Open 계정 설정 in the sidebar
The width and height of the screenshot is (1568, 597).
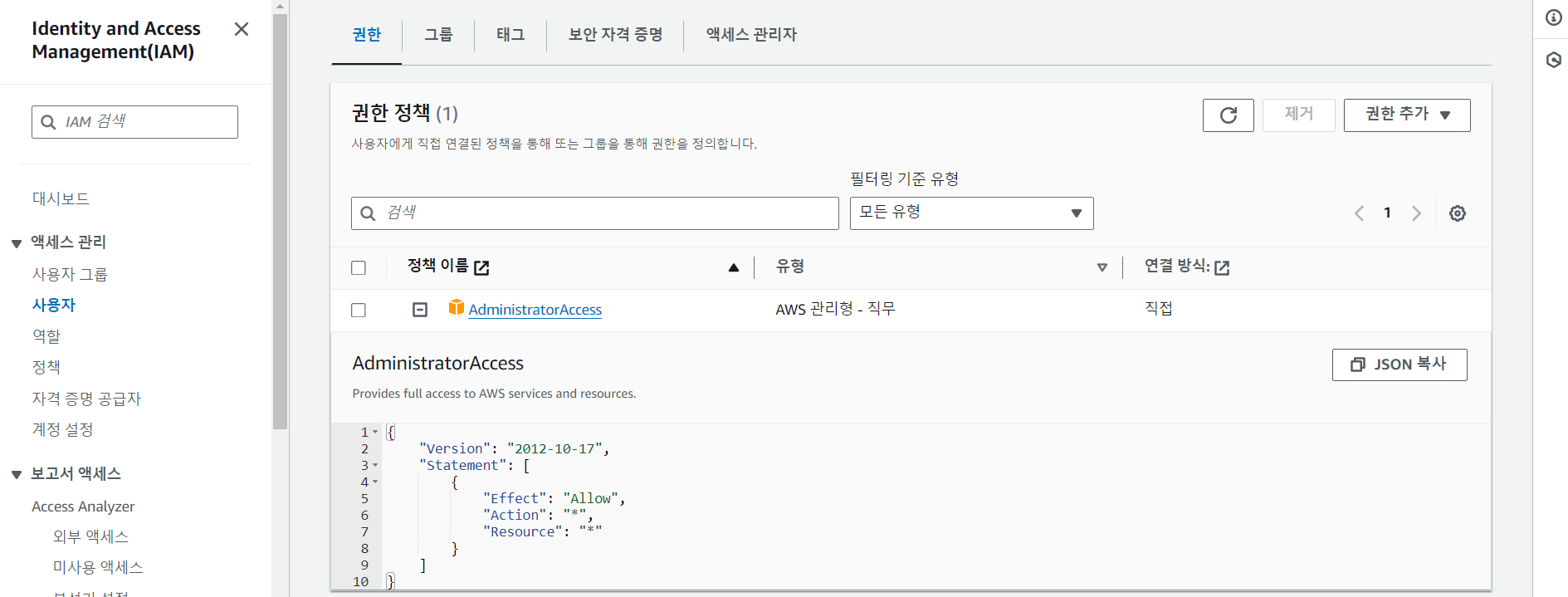(62, 429)
